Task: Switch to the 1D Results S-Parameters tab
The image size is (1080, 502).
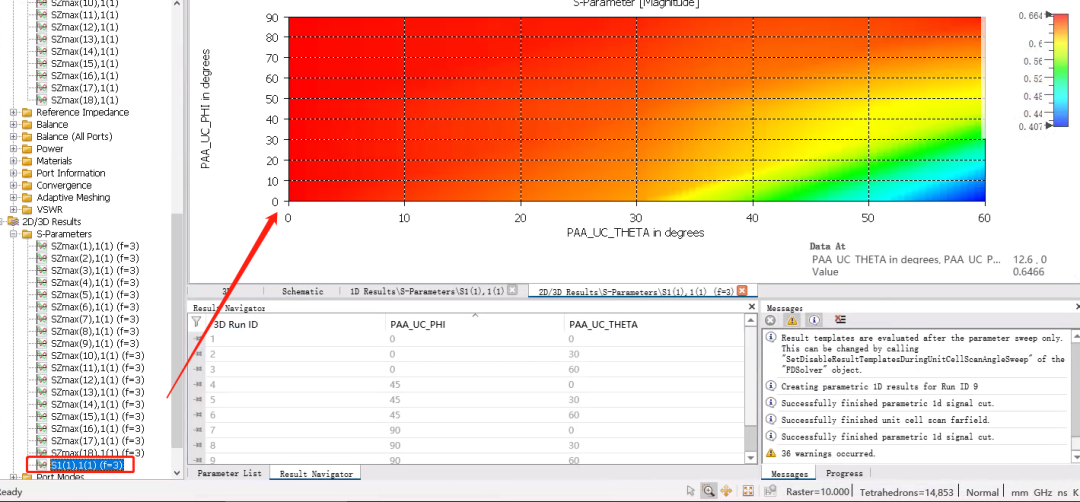Action: coord(428,291)
